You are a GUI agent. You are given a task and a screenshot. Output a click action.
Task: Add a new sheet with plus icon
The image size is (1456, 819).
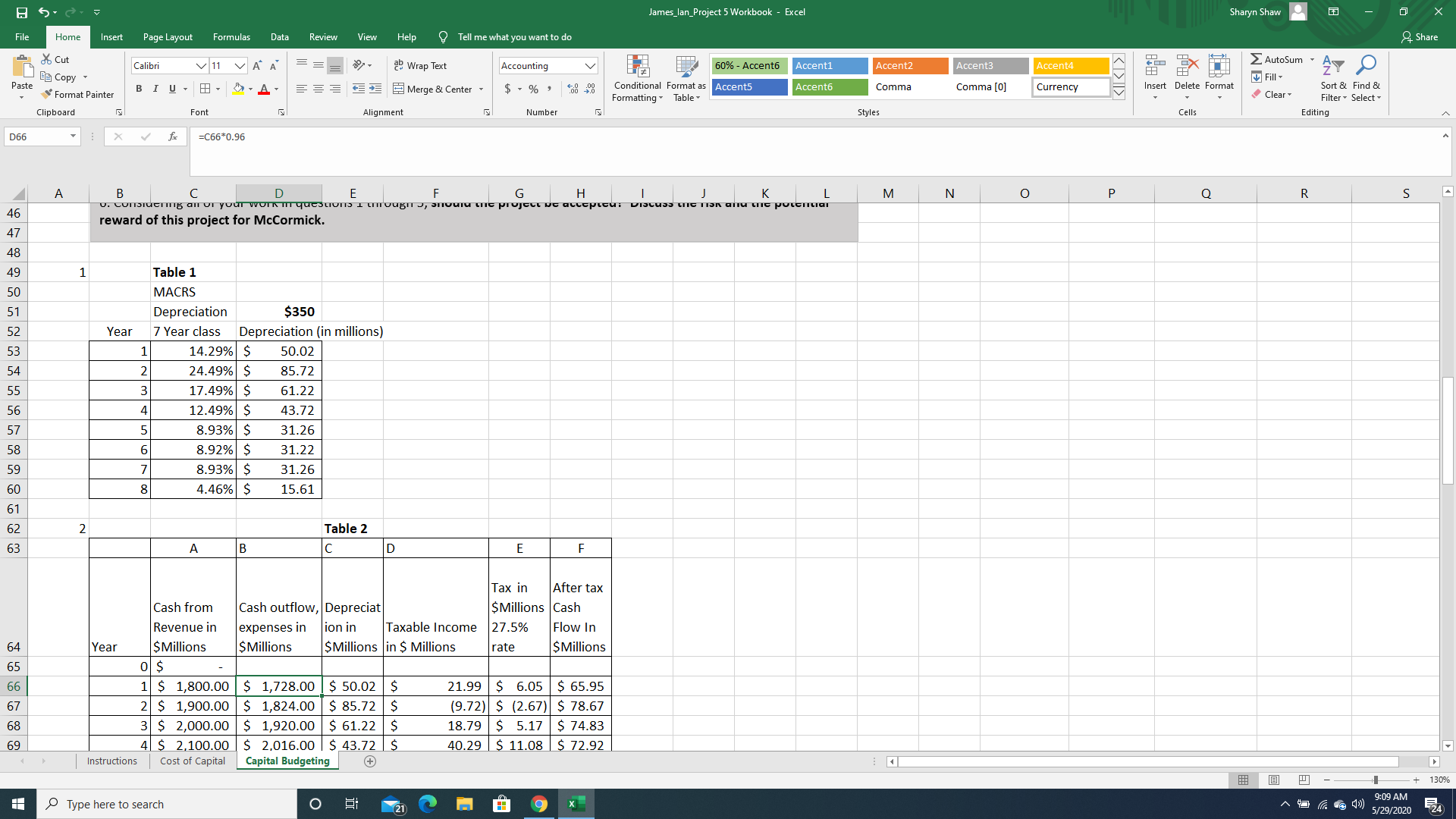click(370, 761)
